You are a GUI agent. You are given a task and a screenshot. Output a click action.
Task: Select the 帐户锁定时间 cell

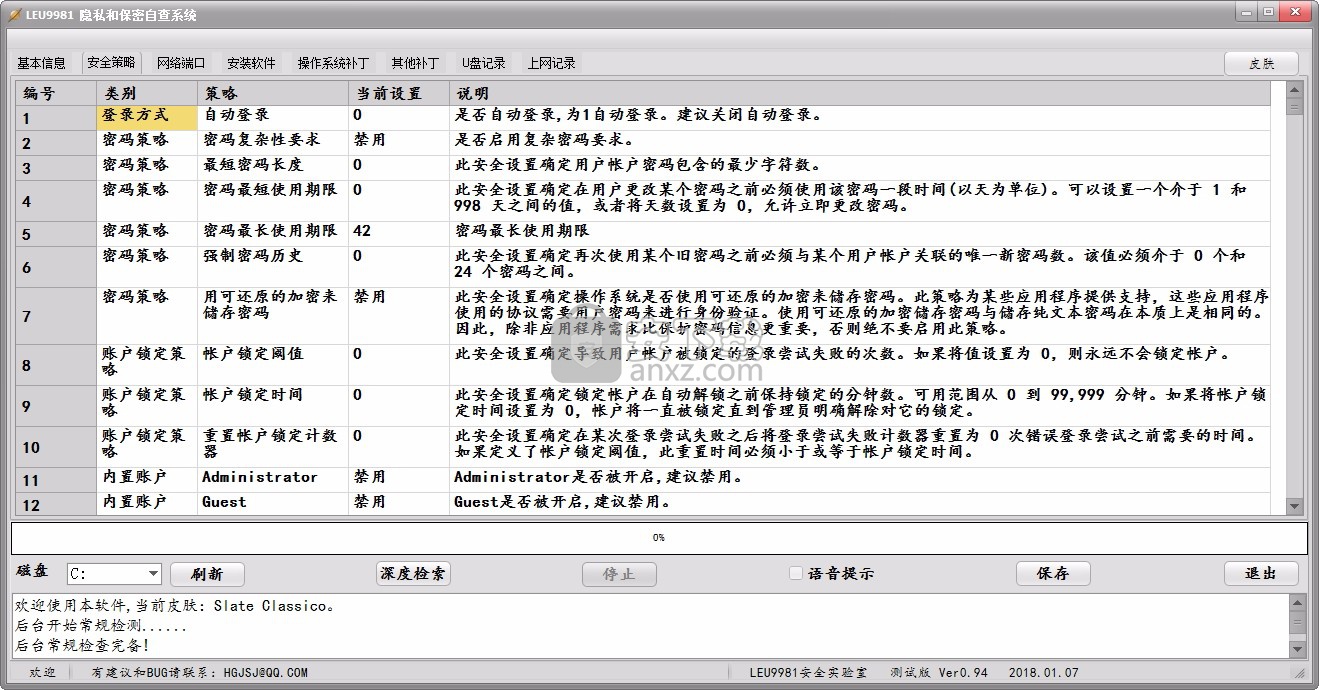tap(273, 406)
